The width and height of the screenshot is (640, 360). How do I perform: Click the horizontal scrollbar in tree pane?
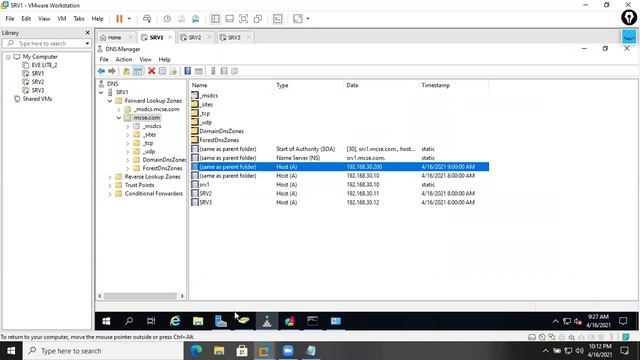[141, 296]
